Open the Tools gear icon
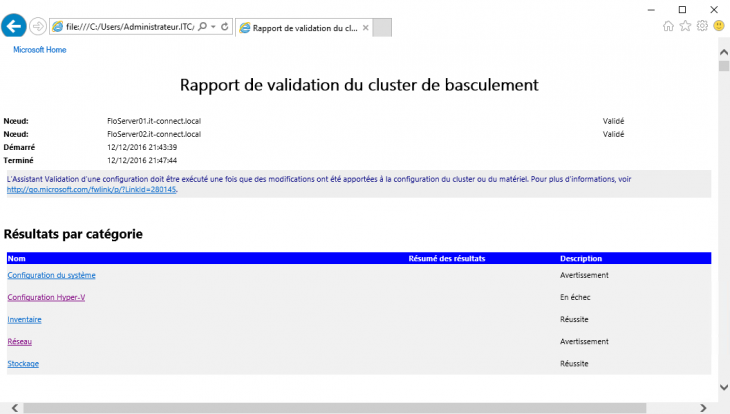The height and width of the screenshot is (414, 730). point(702,26)
